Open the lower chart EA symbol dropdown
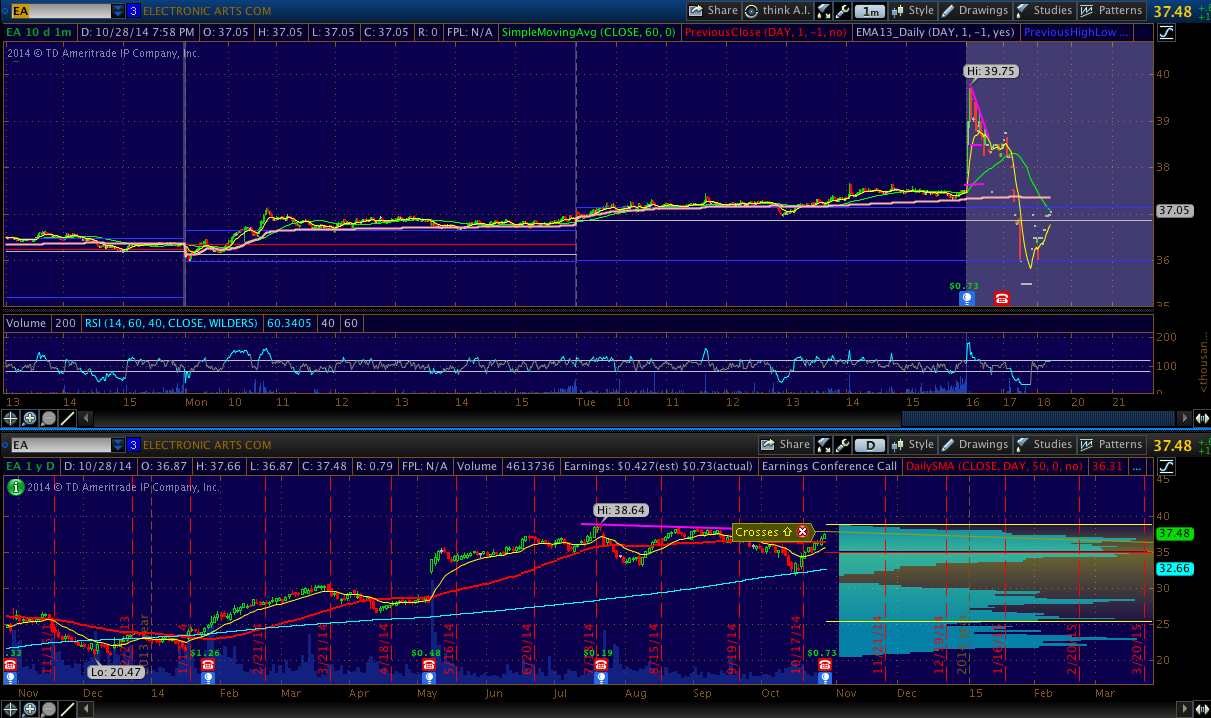1211x718 pixels. (118, 445)
